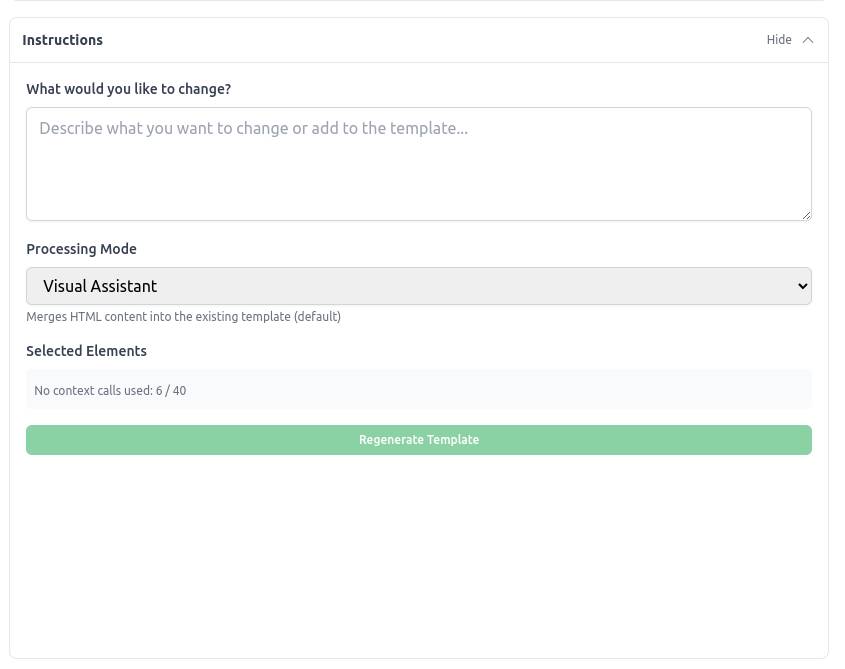Click the "What would you like to change?" label

pos(128,89)
